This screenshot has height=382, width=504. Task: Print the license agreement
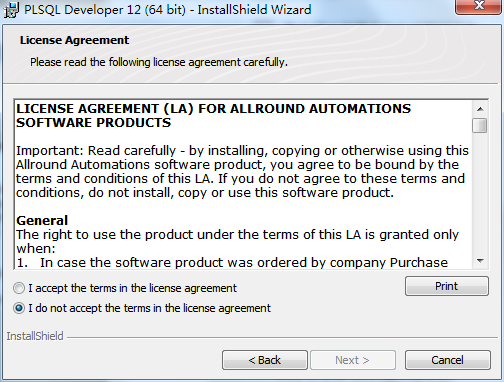point(447,286)
